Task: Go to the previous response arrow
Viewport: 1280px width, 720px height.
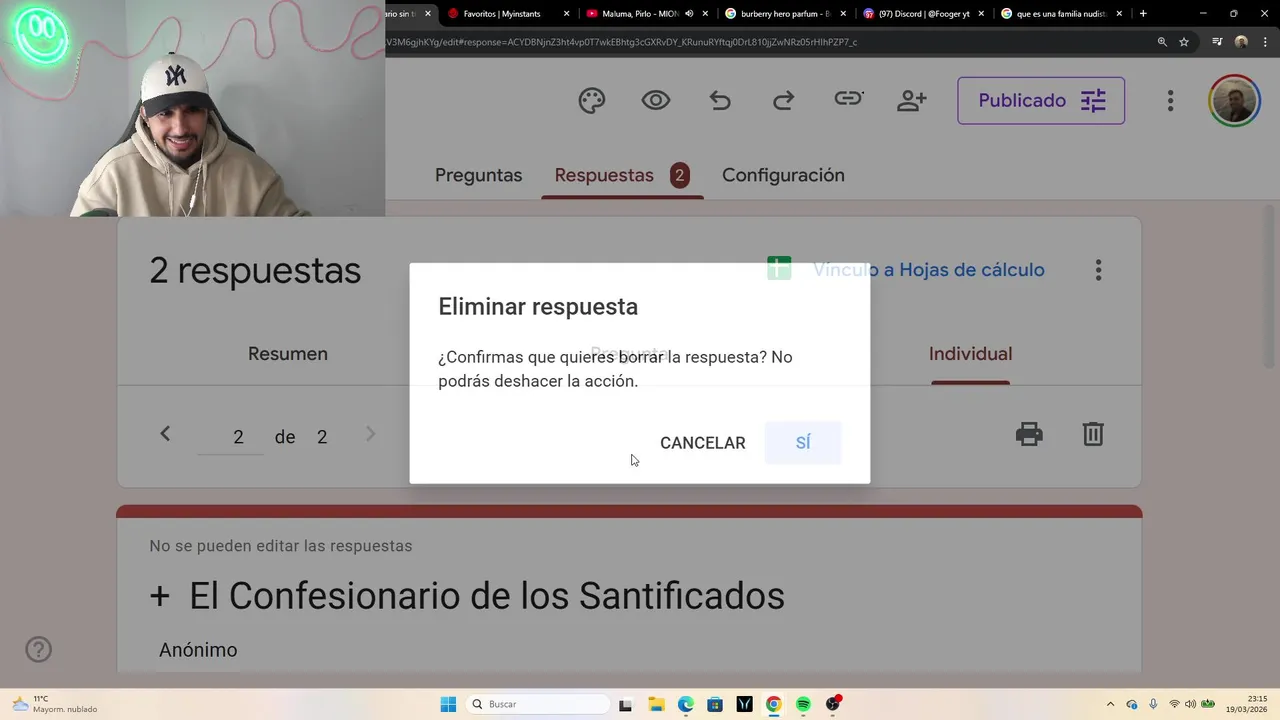Action: point(165,434)
